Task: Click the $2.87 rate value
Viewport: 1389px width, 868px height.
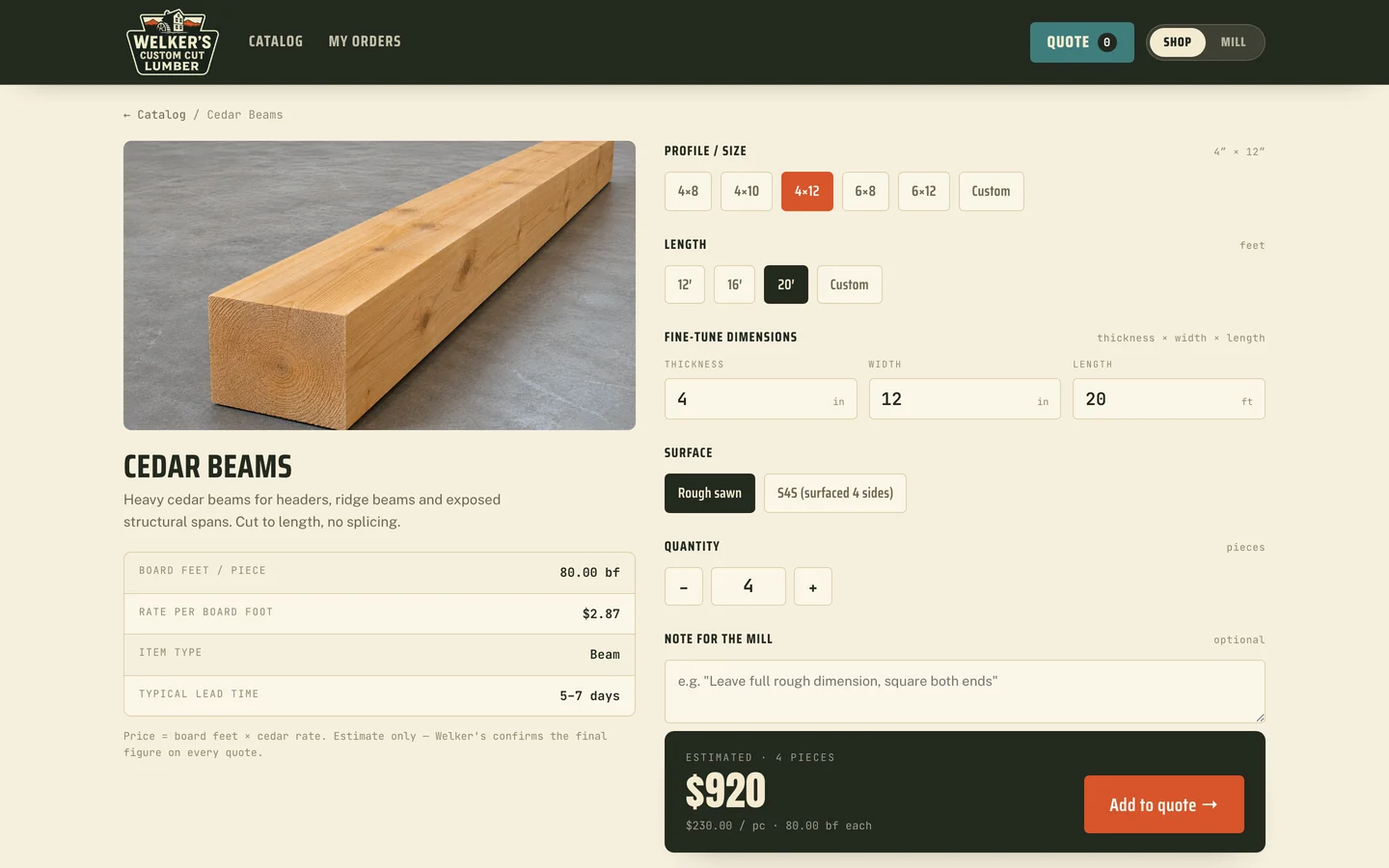Action: tap(601, 613)
